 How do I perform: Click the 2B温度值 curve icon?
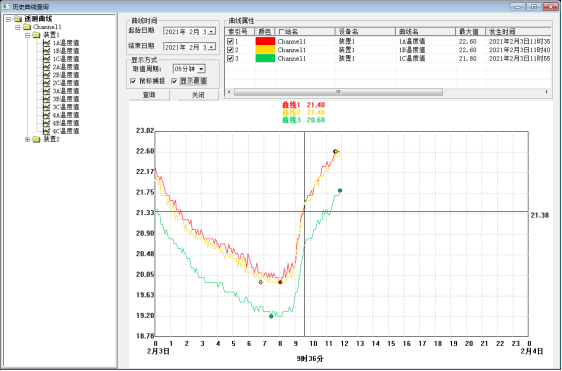(47, 75)
